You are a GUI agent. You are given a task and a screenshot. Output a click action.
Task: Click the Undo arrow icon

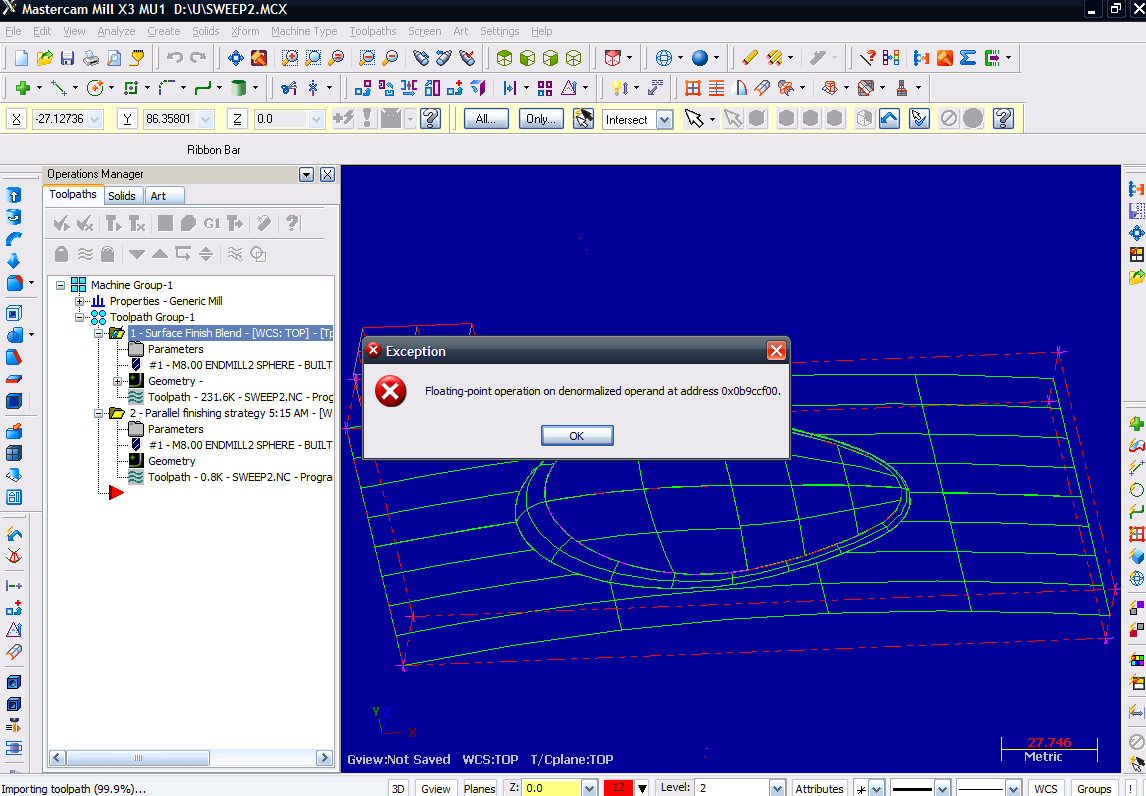click(175, 58)
